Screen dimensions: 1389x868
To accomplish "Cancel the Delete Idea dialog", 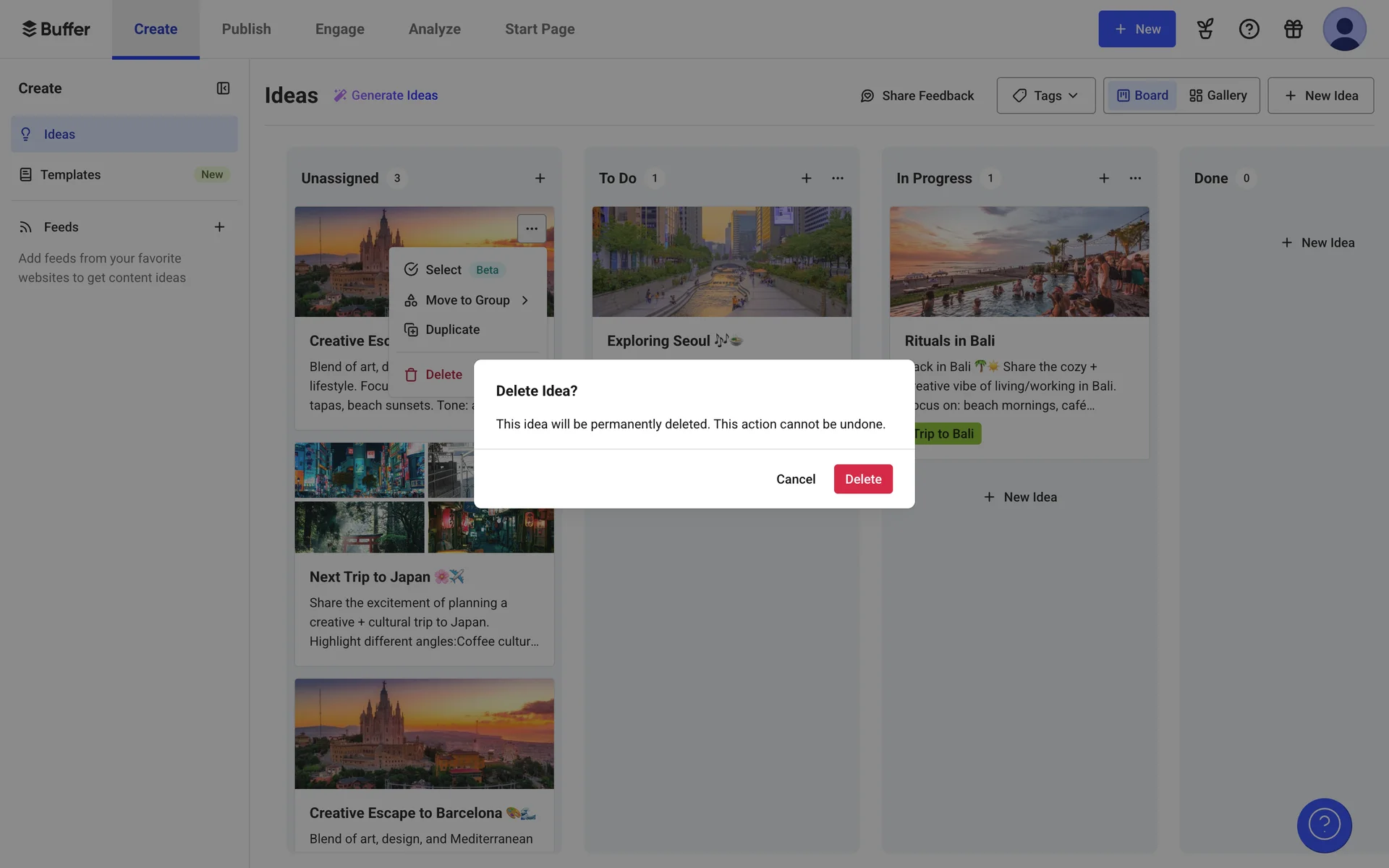I will tap(795, 479).
